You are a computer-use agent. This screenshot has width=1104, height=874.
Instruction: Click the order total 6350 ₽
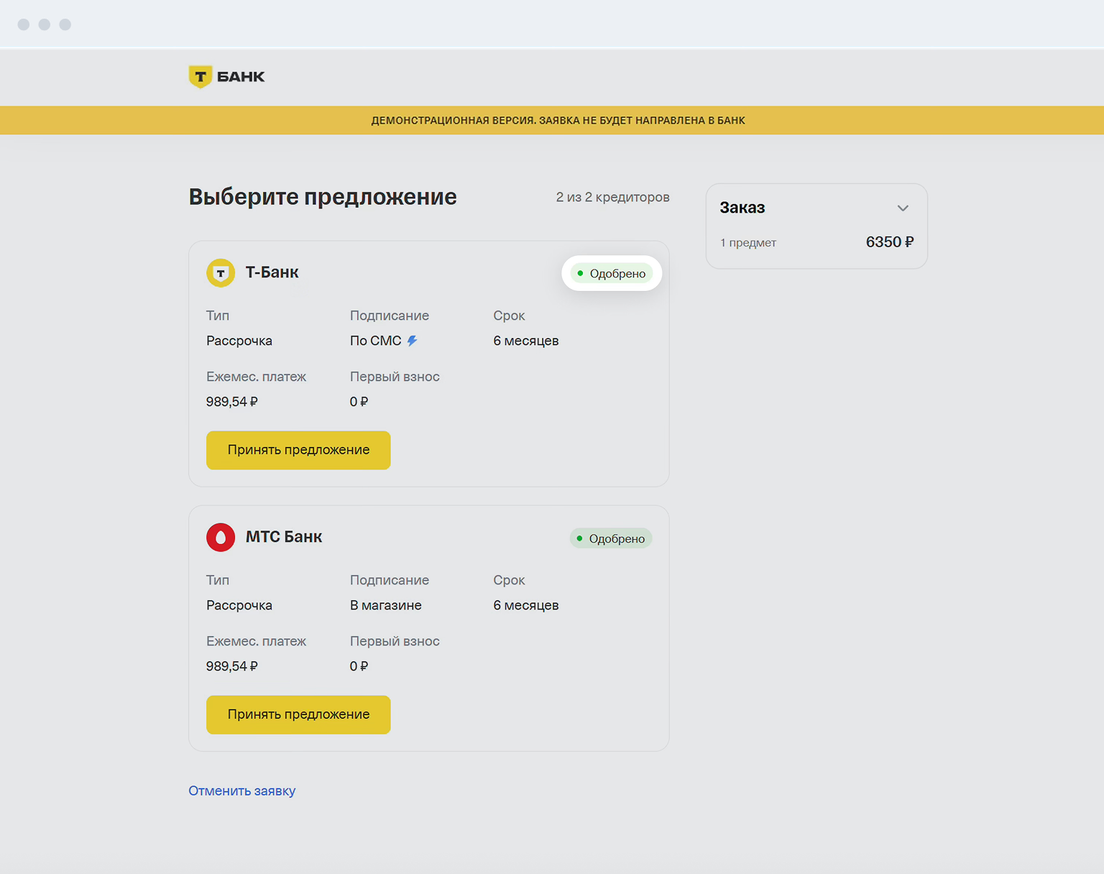point(890,242)
